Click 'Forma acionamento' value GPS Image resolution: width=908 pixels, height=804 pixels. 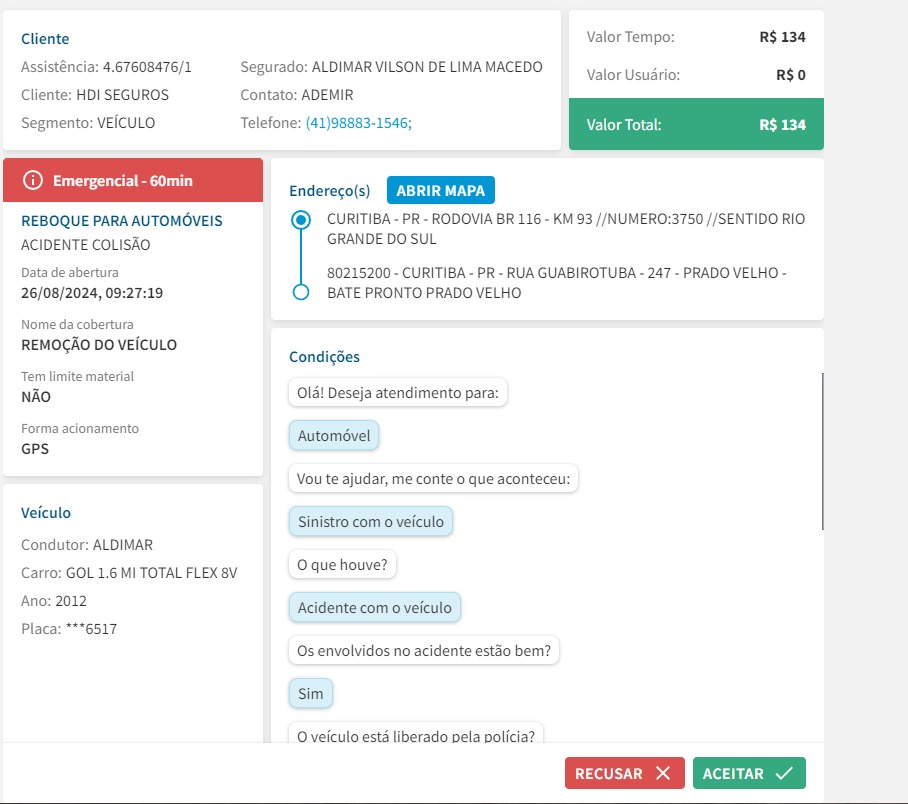(35, 449)
